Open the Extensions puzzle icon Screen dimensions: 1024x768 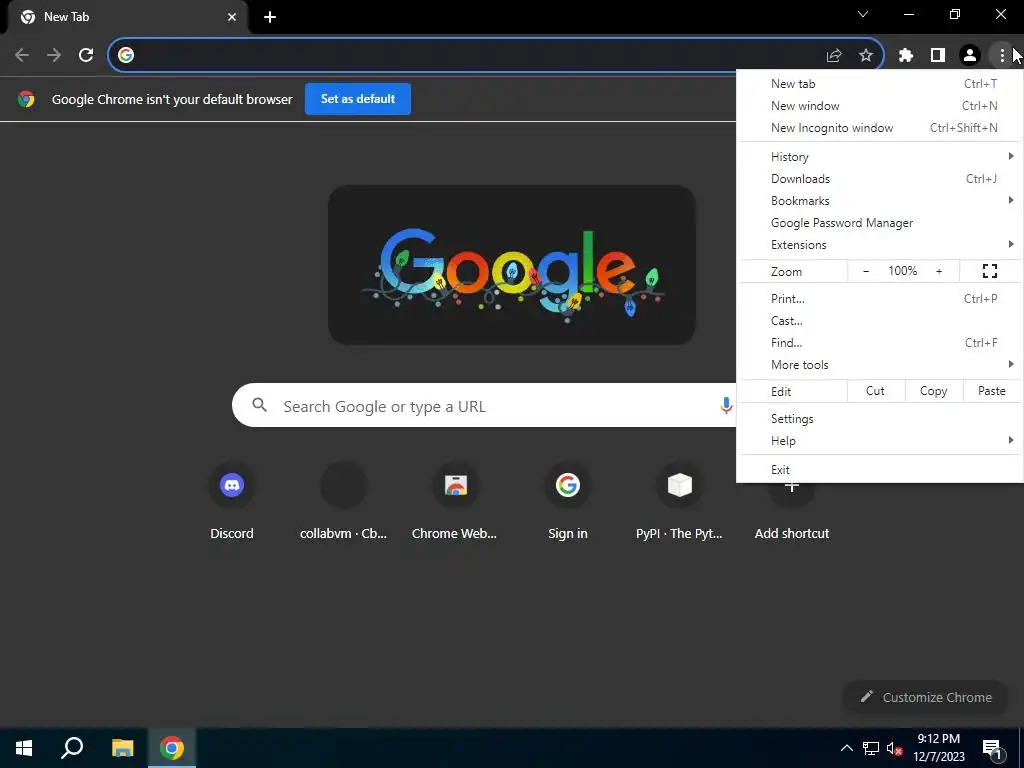click(906, 56)
